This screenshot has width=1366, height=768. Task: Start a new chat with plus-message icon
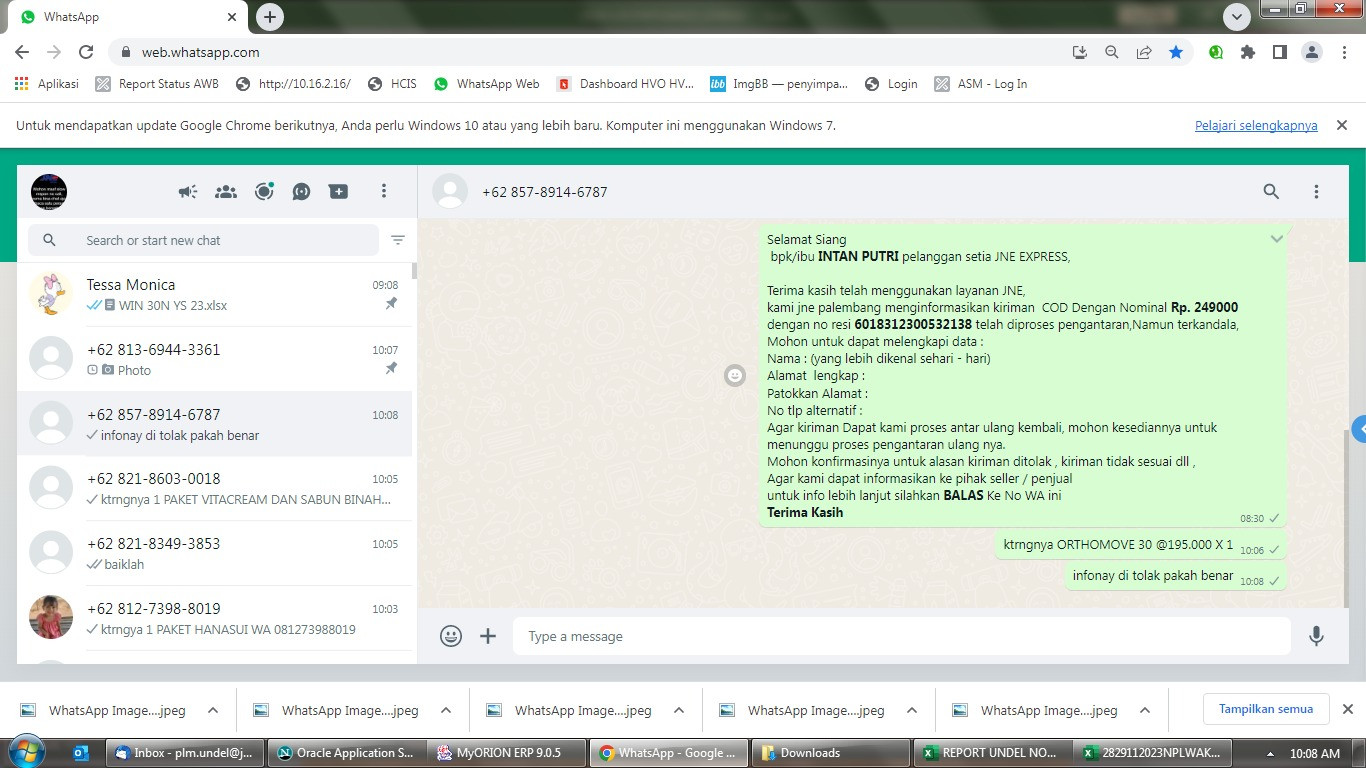[x=339, y=191]
